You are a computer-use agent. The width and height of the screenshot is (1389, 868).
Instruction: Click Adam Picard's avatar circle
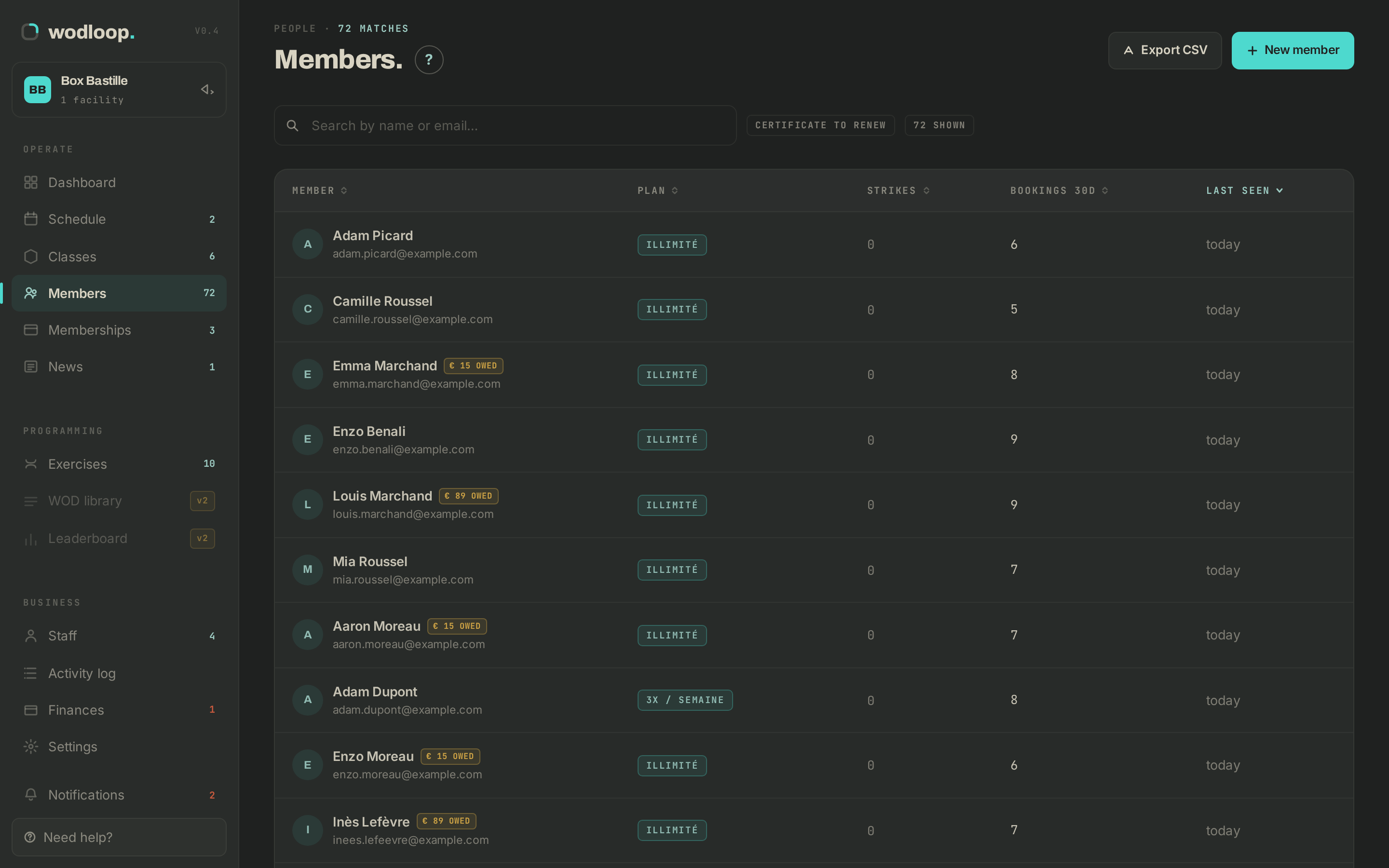(x=308, y=244)
